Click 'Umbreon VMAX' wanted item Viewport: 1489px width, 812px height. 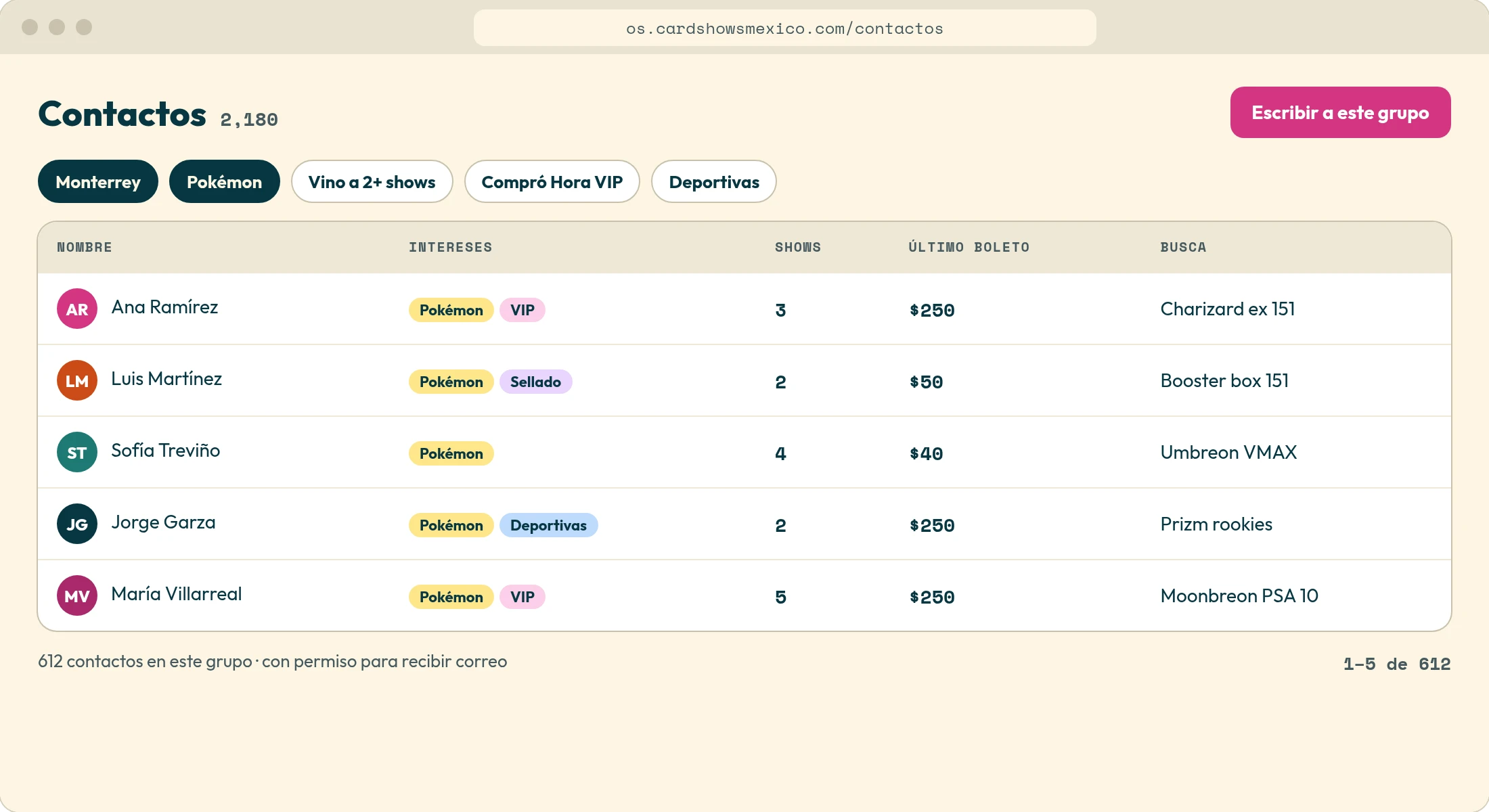[1229, 452]
